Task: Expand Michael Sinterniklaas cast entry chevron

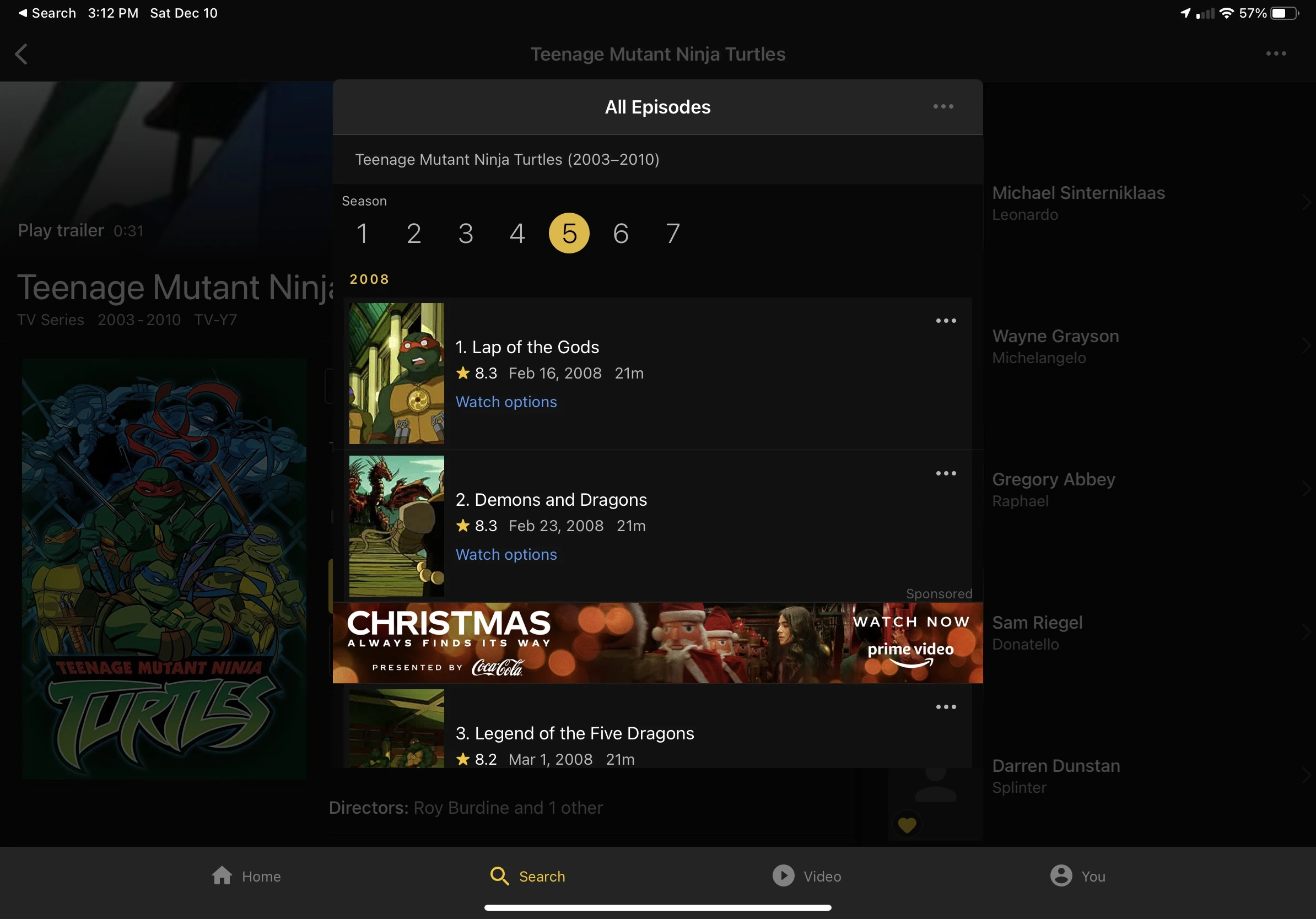Action: coord(1305,202)
